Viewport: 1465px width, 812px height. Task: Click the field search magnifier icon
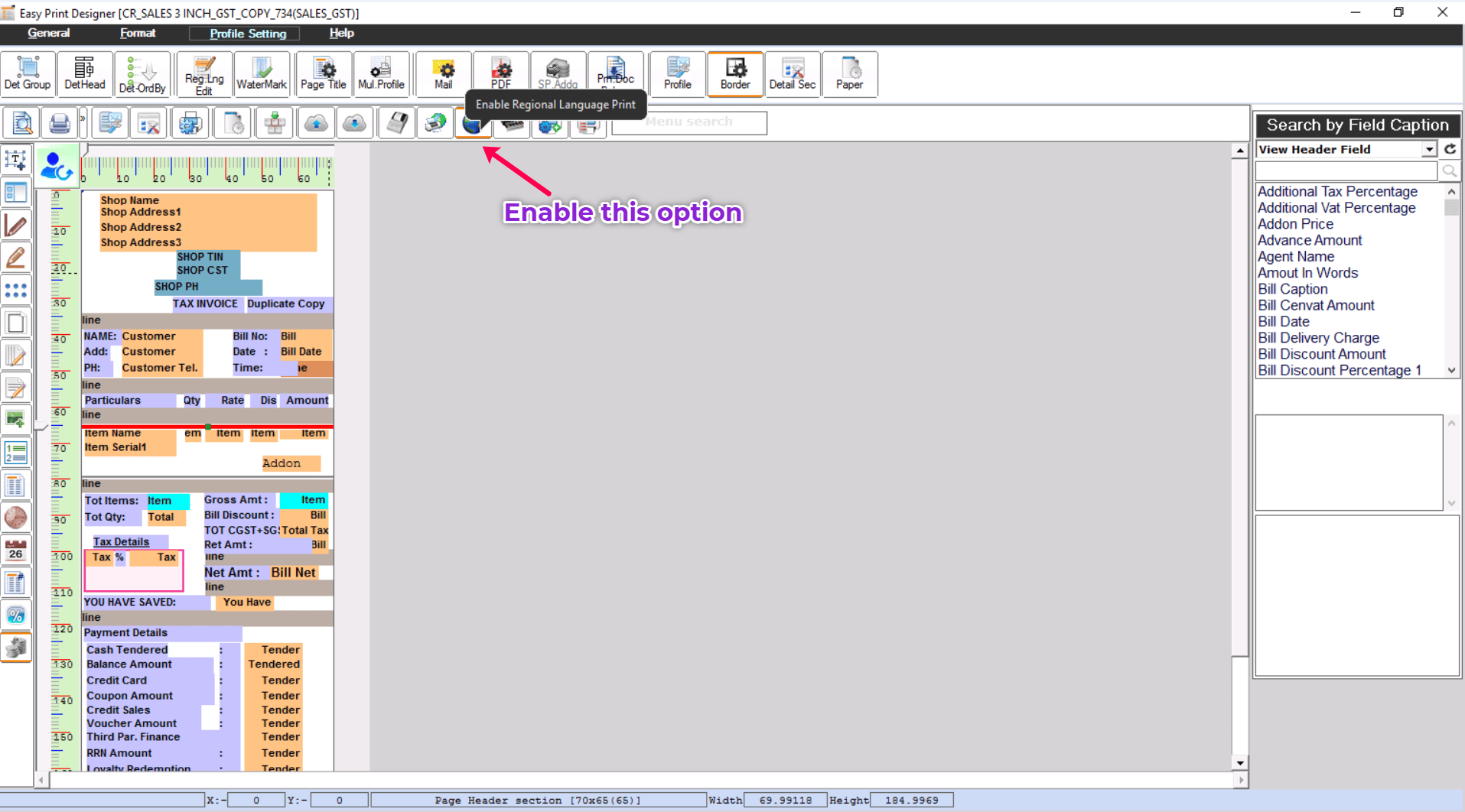click(1449, 171)
